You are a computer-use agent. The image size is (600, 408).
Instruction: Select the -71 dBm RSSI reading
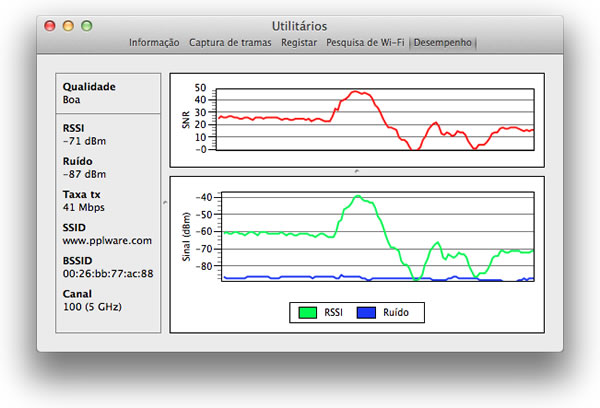(84, 141)
